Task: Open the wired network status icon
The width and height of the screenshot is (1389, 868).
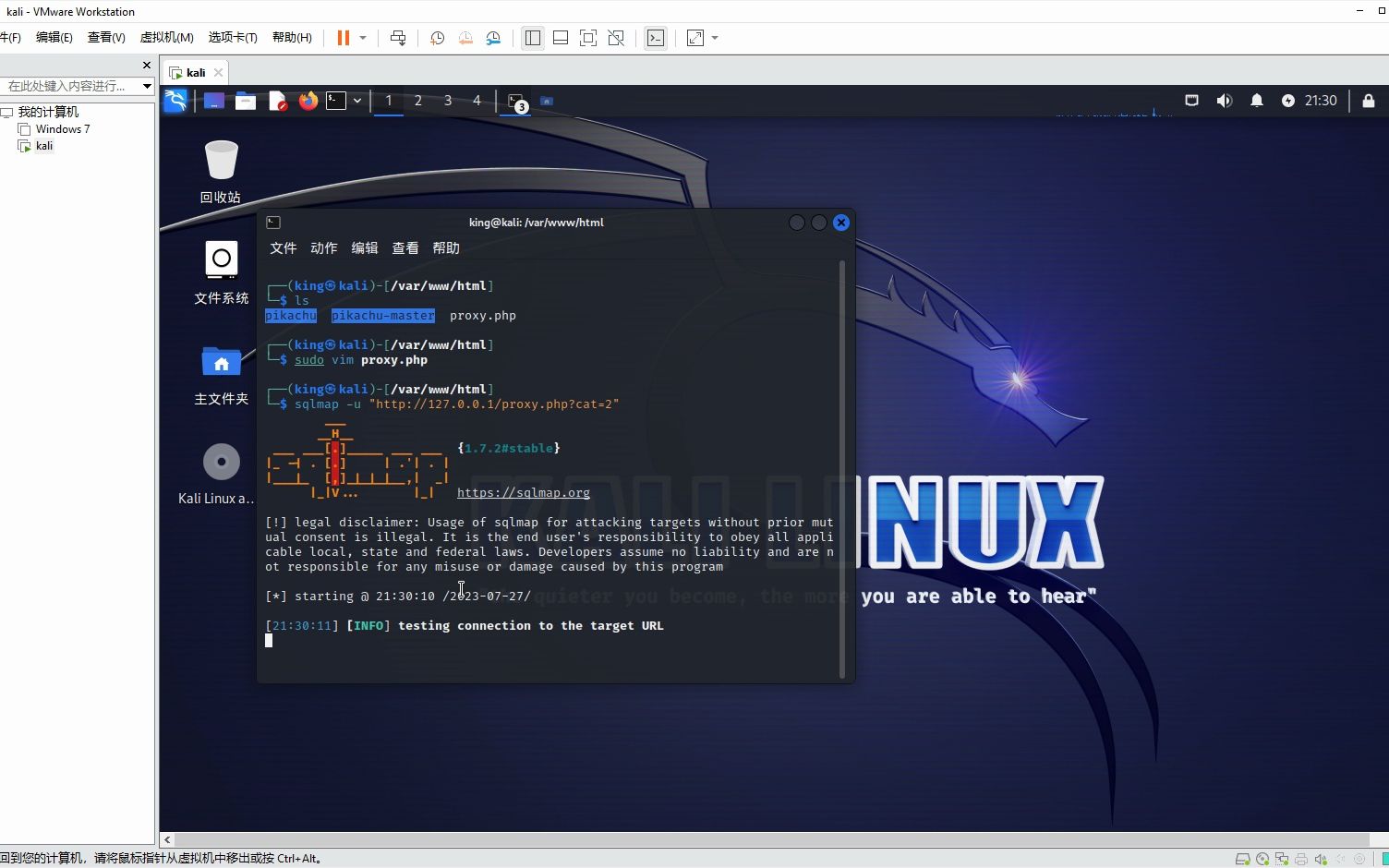Action: click(1192, 101)
